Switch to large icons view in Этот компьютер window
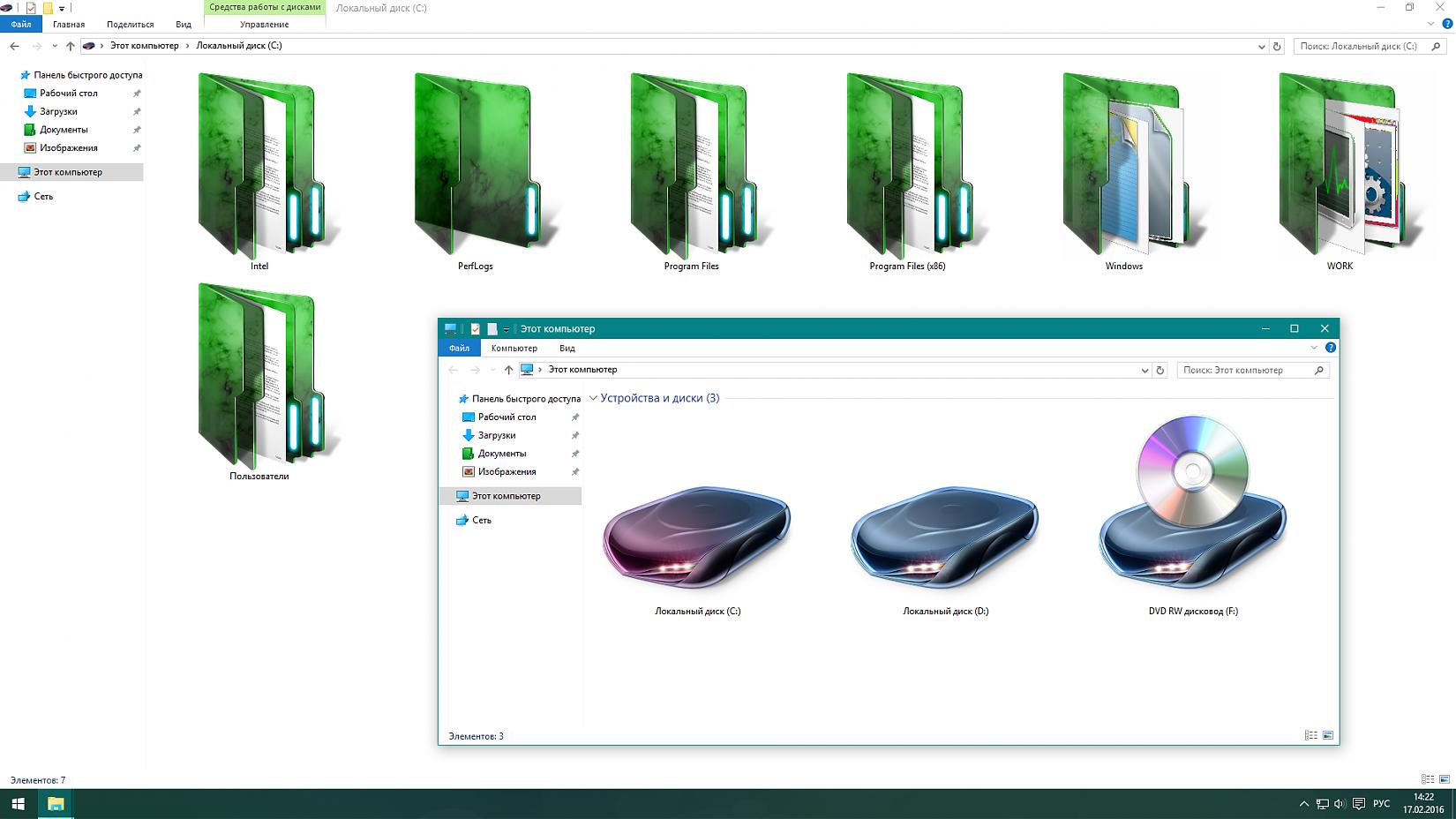This screenshot has width=1456, height=819. coord(1328,735)
